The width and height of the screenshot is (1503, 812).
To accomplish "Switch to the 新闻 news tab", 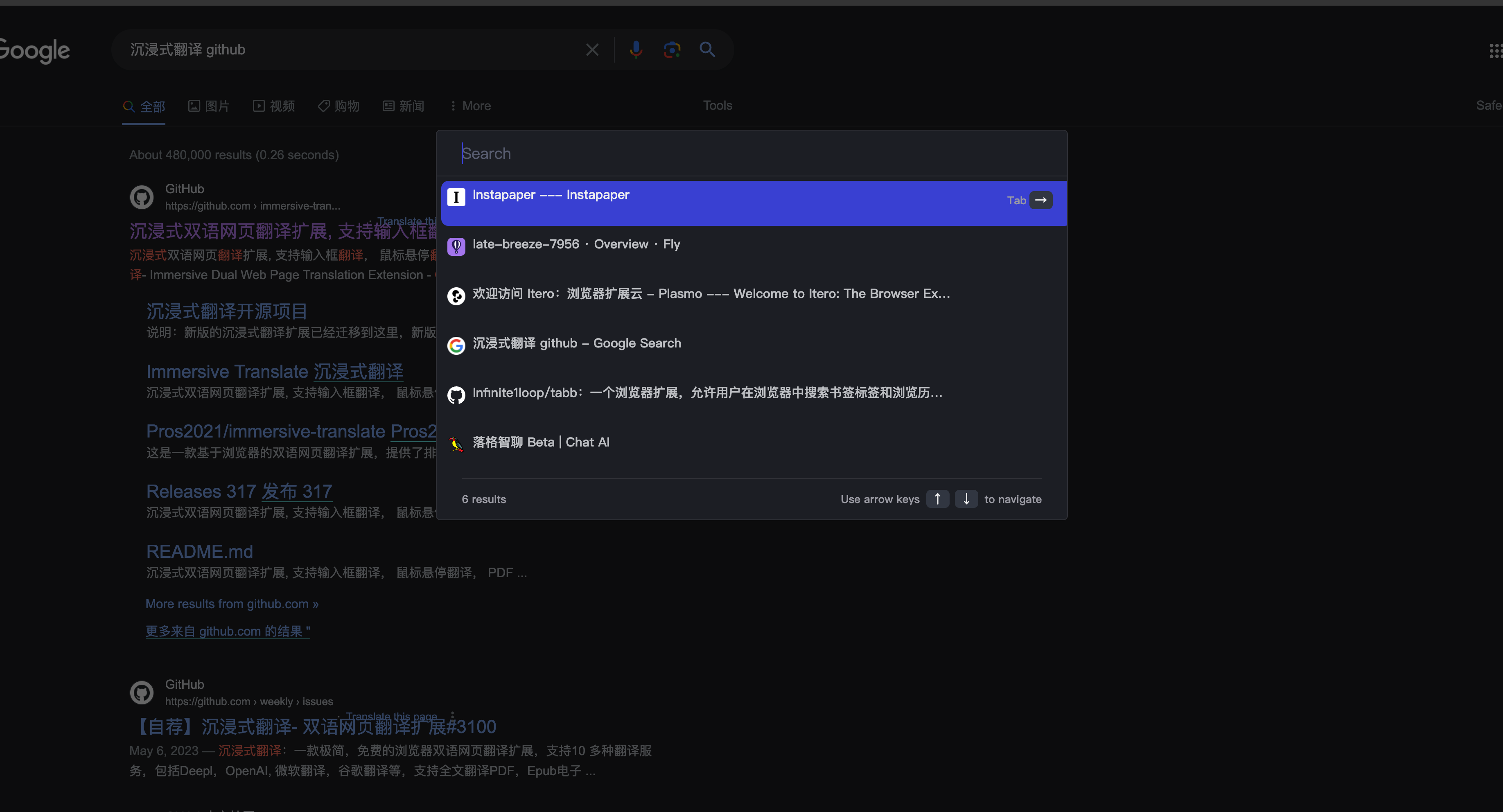I will pyautogui.click(x=404, y=106).
